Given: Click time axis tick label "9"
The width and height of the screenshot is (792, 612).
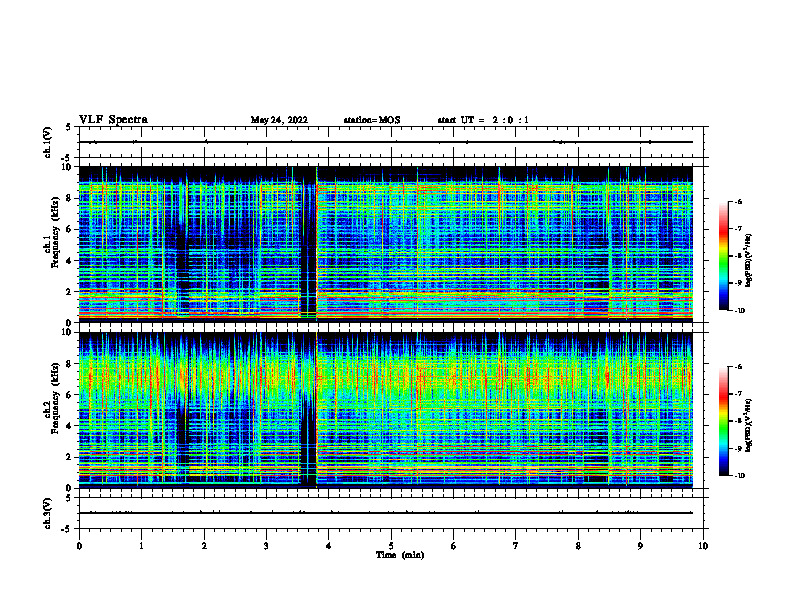Looking at the screenshot, I should 640,546.
